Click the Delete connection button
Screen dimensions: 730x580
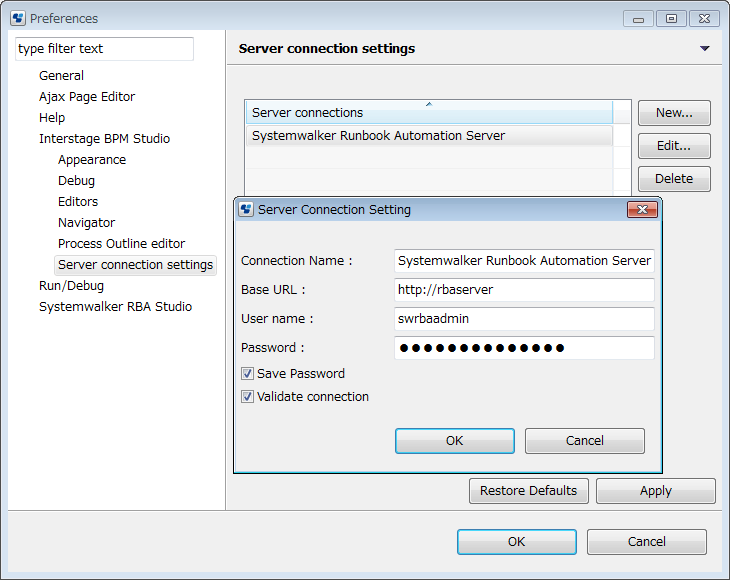[674, 179]
